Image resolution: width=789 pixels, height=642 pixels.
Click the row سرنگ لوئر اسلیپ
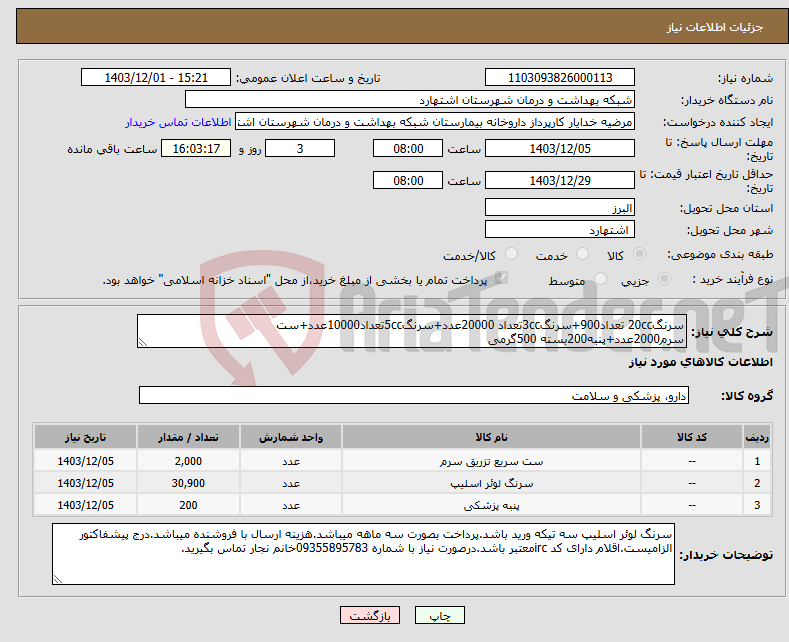[402, 483]
